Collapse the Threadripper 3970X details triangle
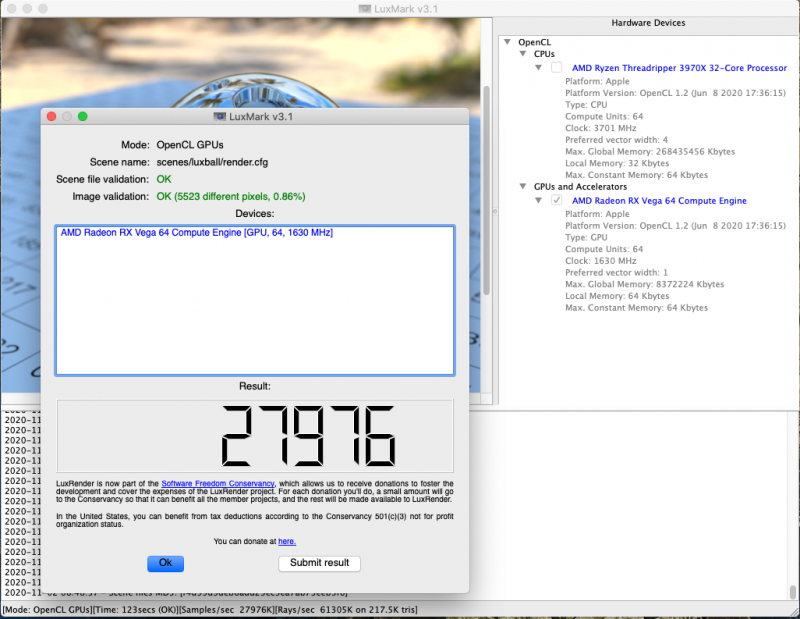800x619 pixels. point(538,67)
